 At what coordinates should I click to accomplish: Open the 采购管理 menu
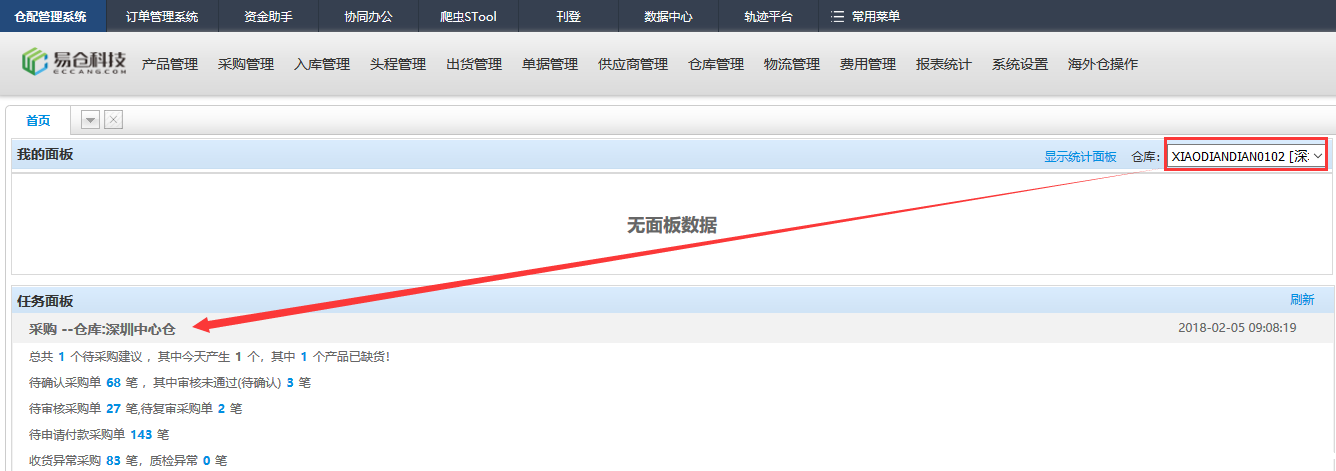pyautogui.click(x=246, y=64)
